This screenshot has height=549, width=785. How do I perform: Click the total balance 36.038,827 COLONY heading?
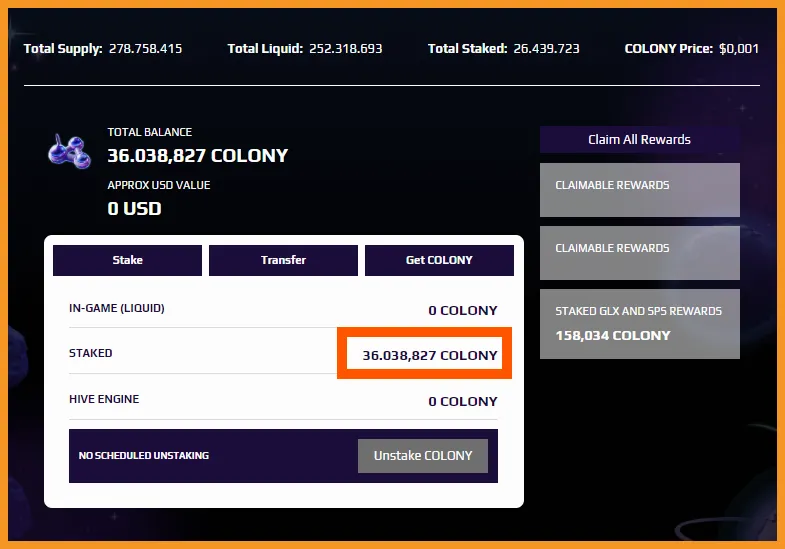(x=198, y=156)
